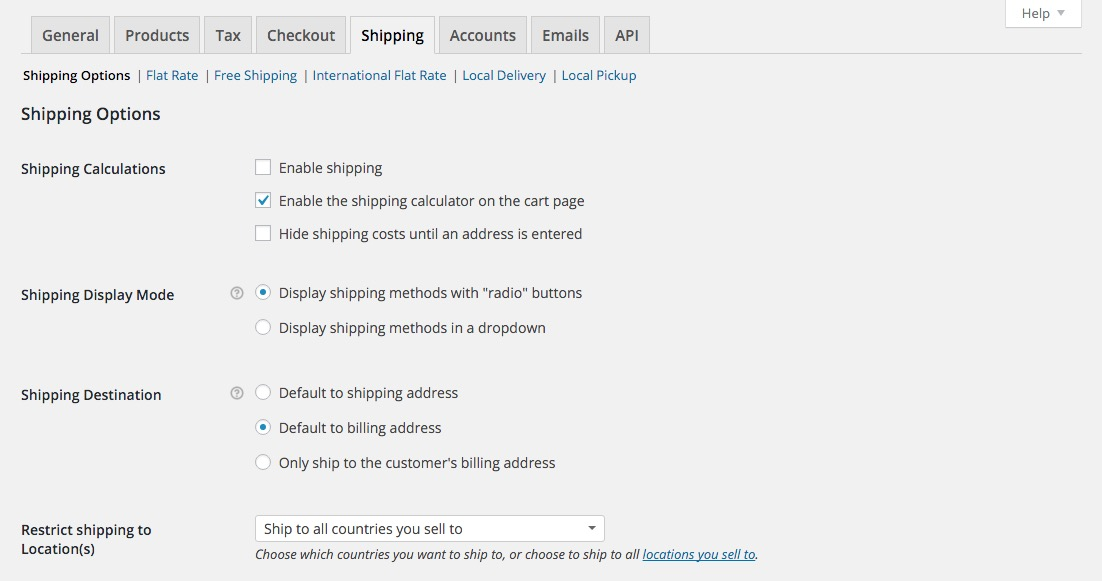1102x581 pixels.
Task: Select radio buttons display mode
Action: [263, 293]
